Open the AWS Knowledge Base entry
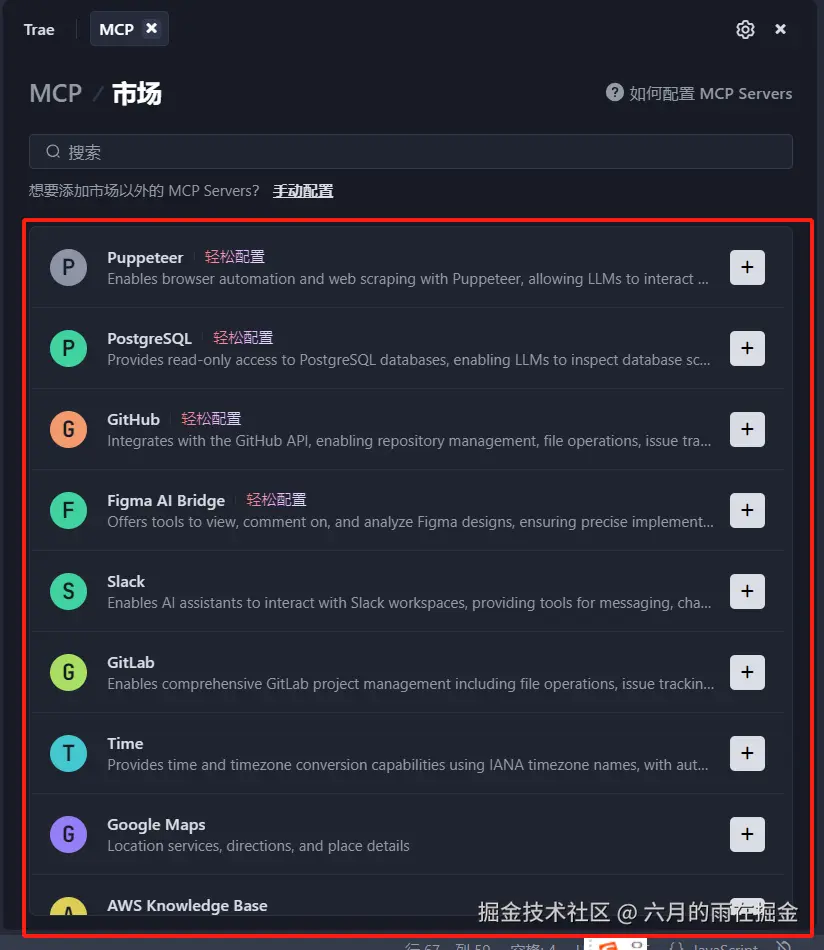The height and width of the screenshot is (950, 824). point(187,905)
